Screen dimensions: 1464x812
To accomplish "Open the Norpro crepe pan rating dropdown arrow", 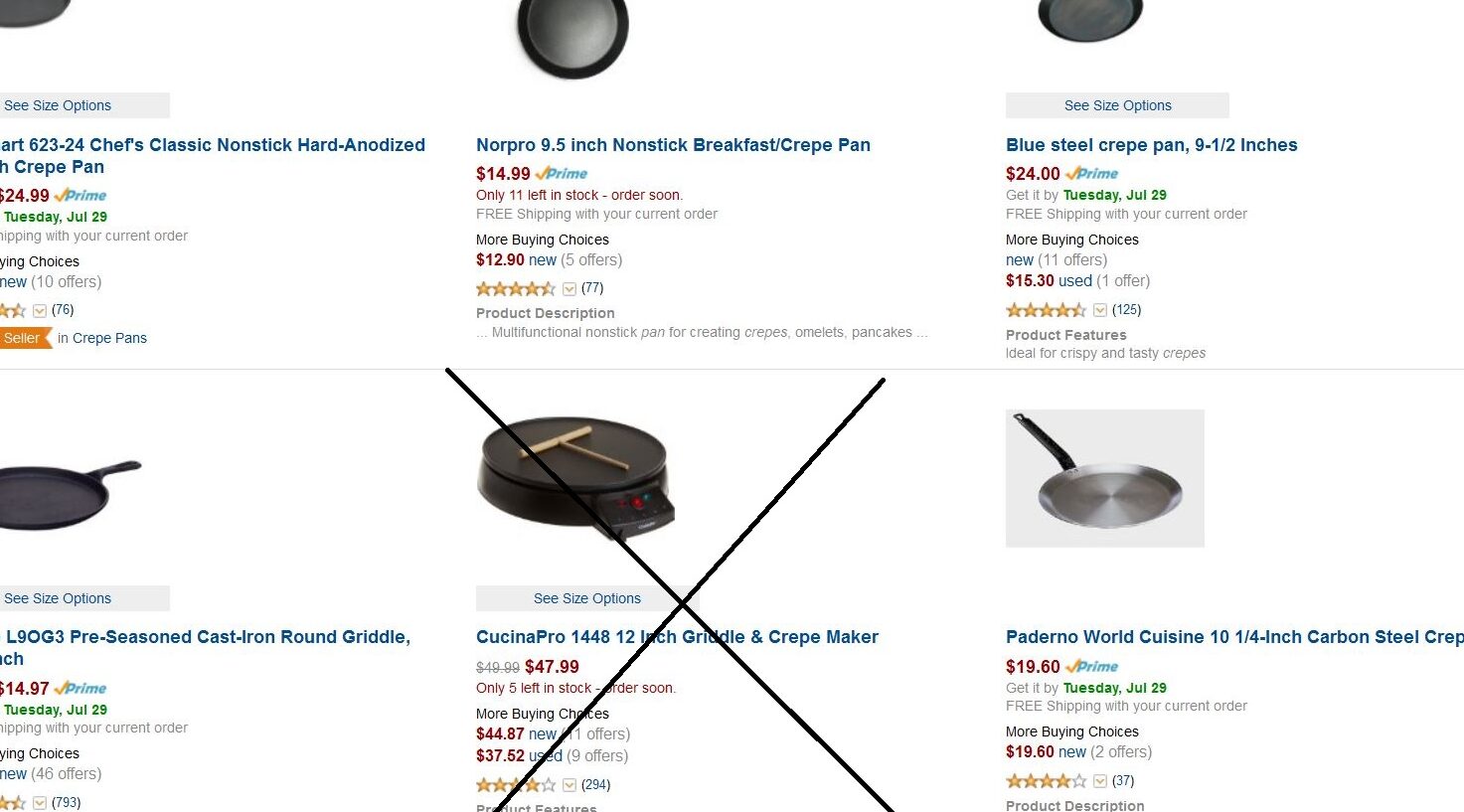I will (x=569, y=289).
